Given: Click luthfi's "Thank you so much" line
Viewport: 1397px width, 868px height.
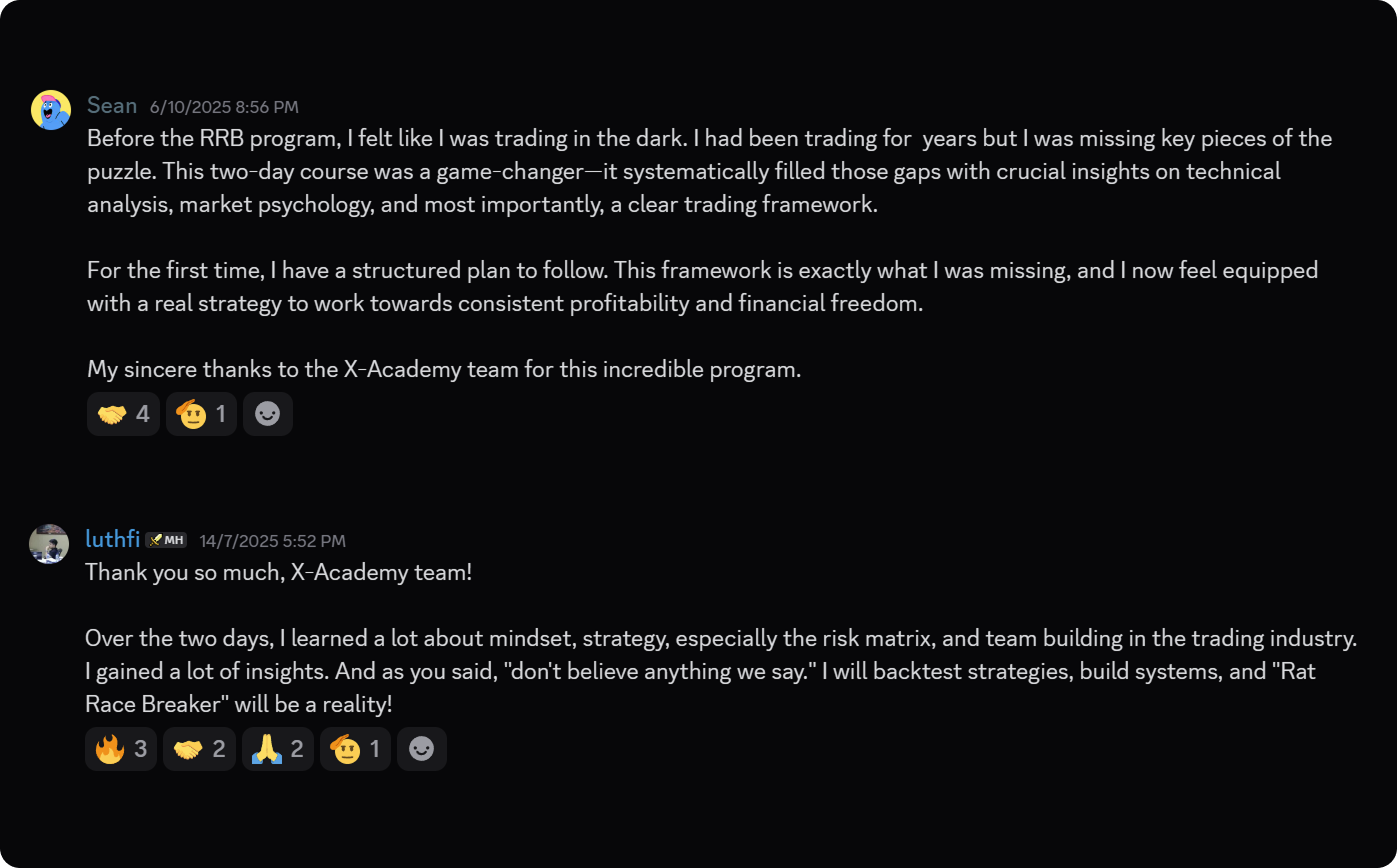Looking at the screenshot, I should tap(278, 573).
